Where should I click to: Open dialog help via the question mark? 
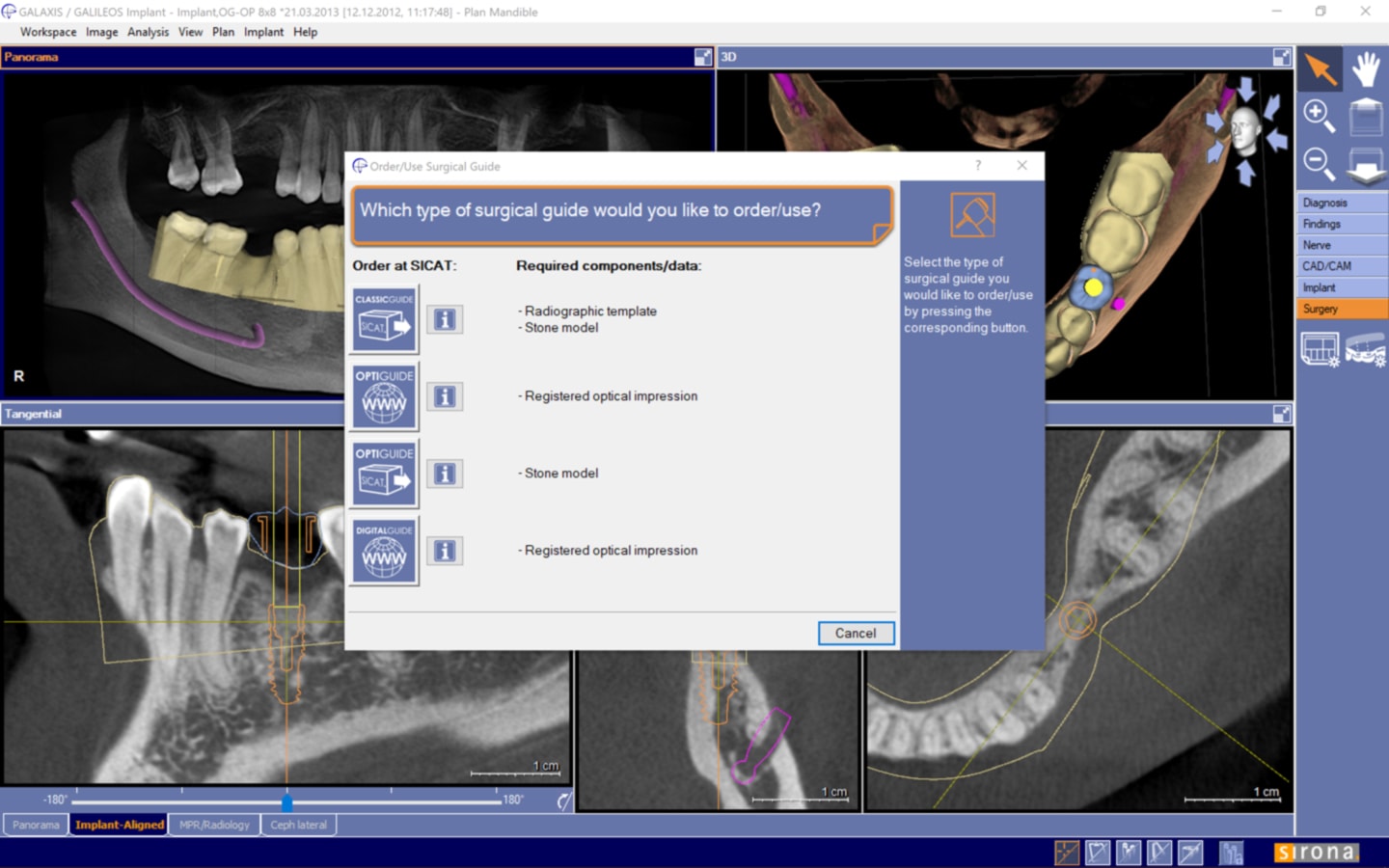click(x=978, y=166)
